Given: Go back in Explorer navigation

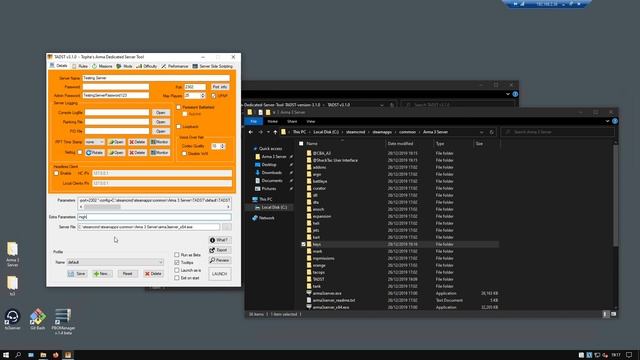Looking at the screenshot, I should [x=251, y=132].
